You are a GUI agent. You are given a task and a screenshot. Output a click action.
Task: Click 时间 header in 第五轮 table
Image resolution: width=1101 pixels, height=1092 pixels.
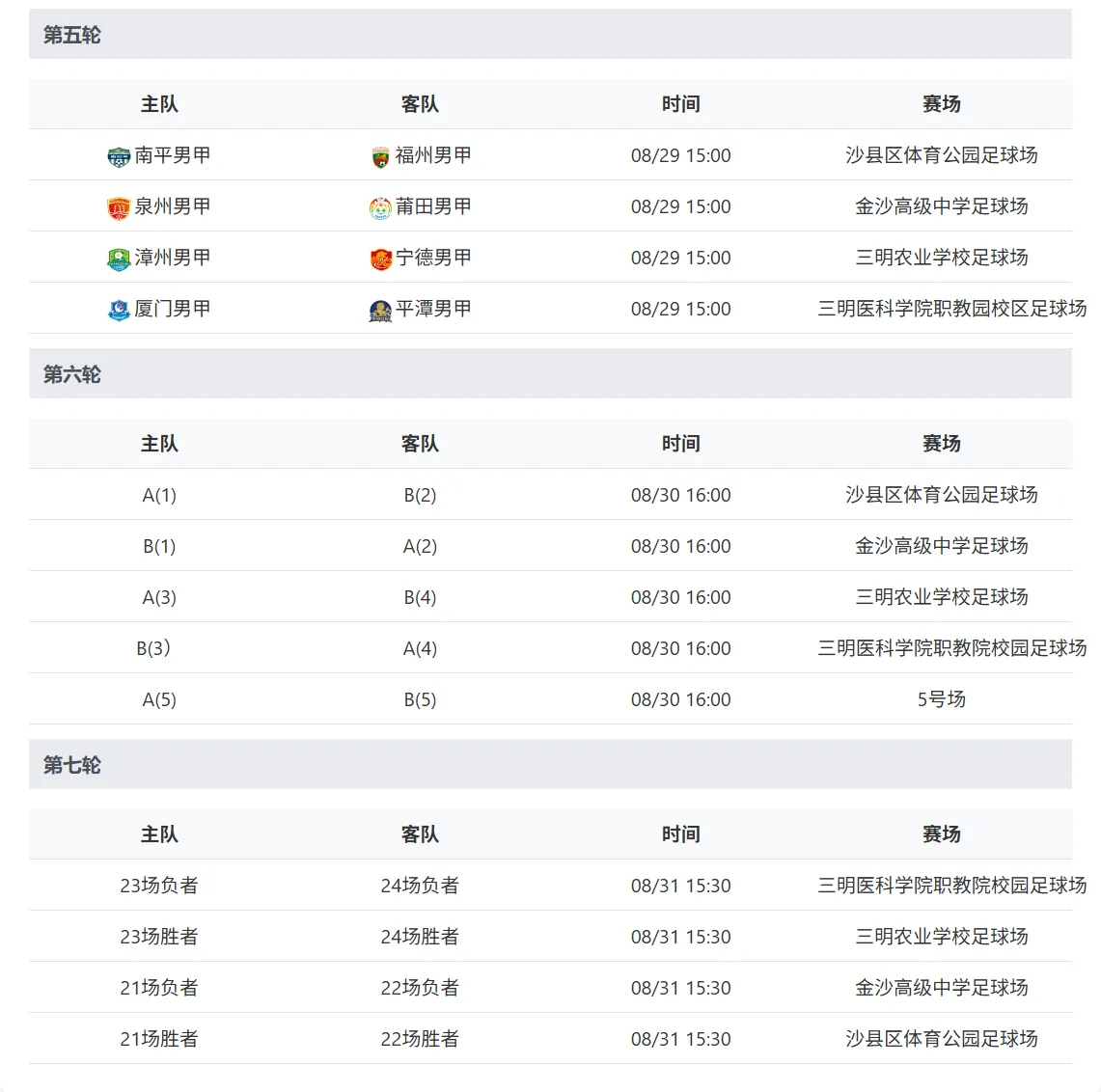tap(680, 104)
